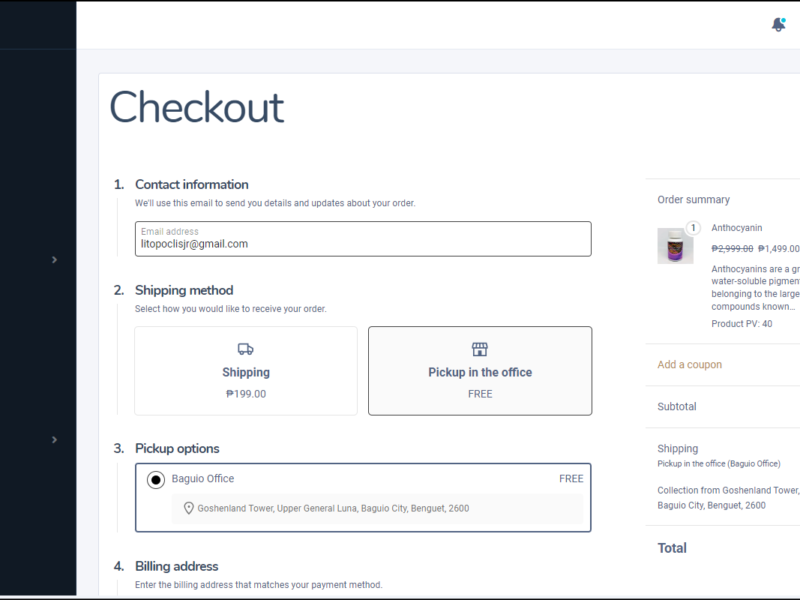The image size is (800, 600).
Task: Click the Order summary header
Action: 694,200
